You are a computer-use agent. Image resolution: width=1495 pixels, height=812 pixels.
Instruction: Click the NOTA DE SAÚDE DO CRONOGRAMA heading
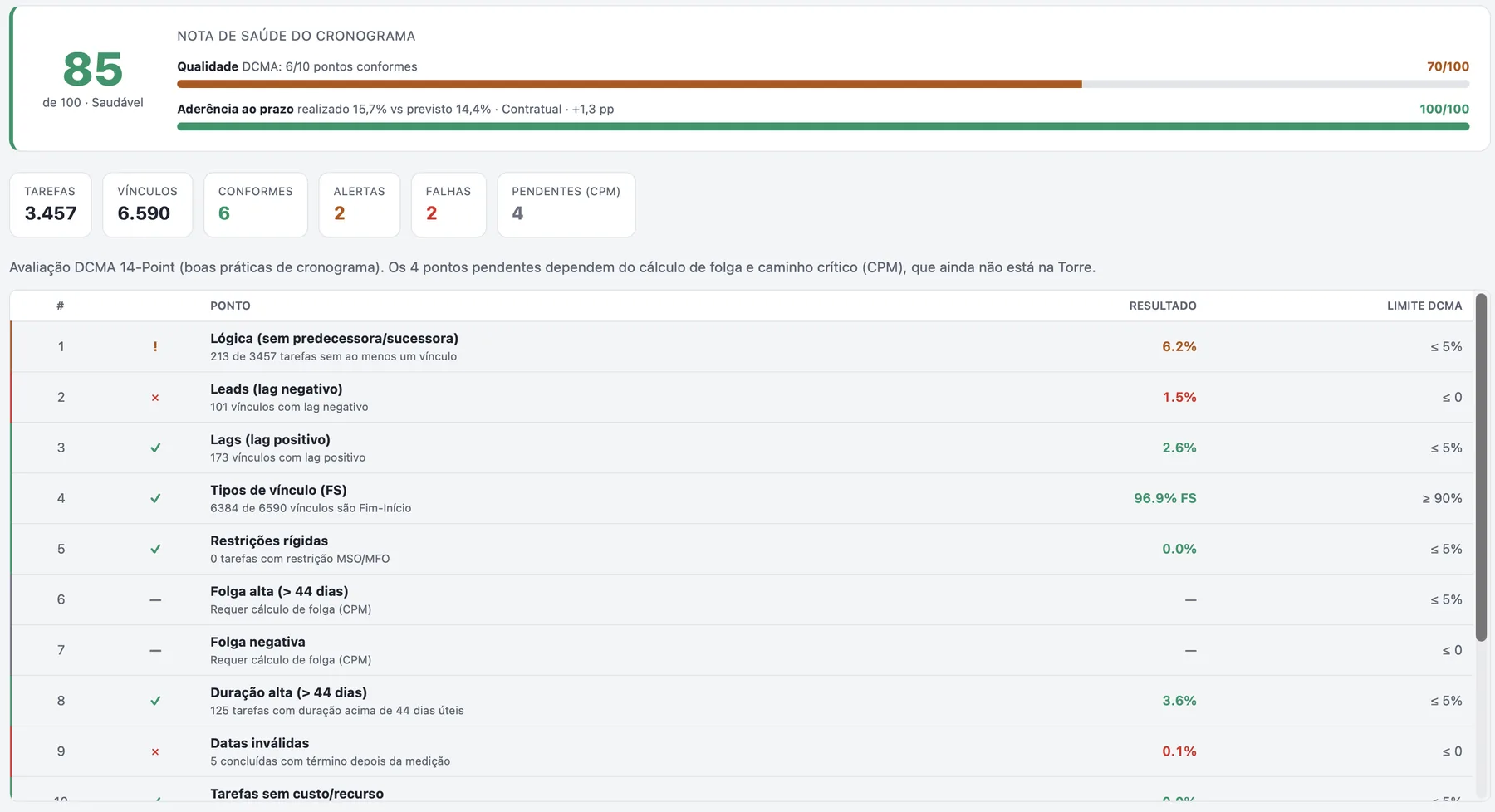pos(297,36)
